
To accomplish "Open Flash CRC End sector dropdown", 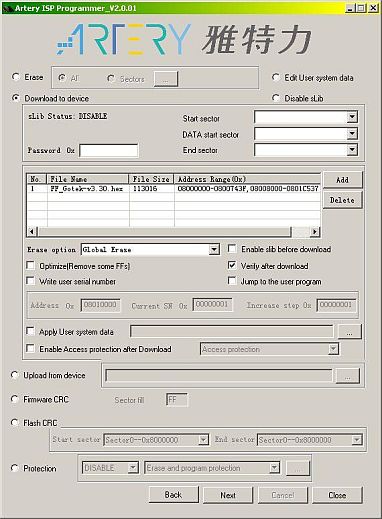I will pos(356,440).
